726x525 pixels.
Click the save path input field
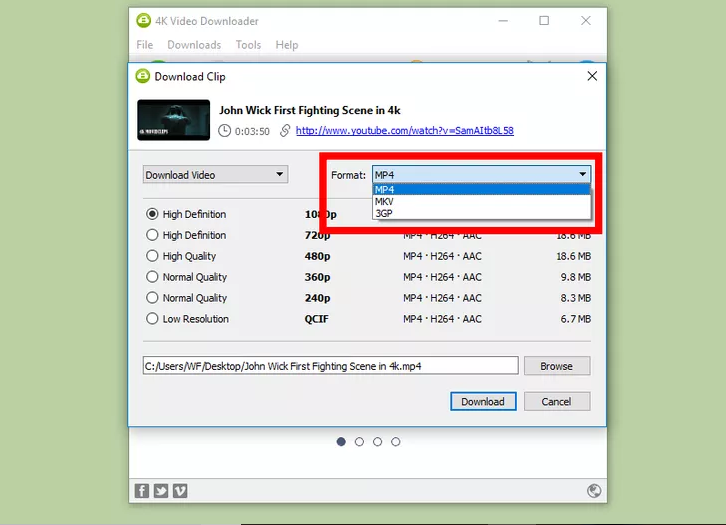(x=331, y=366)
